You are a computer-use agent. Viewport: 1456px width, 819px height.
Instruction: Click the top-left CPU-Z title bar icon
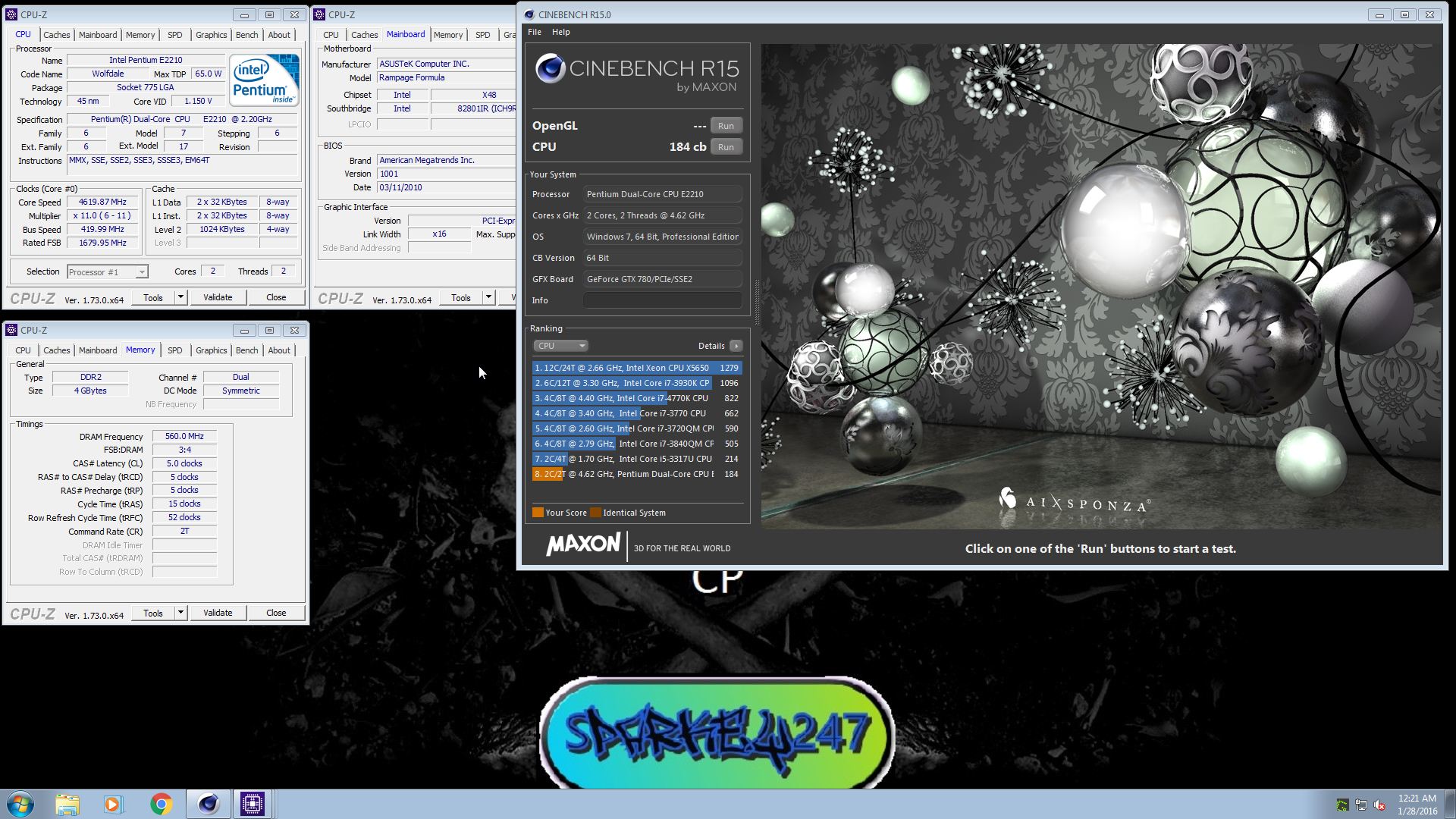click(x=11, y=14)
